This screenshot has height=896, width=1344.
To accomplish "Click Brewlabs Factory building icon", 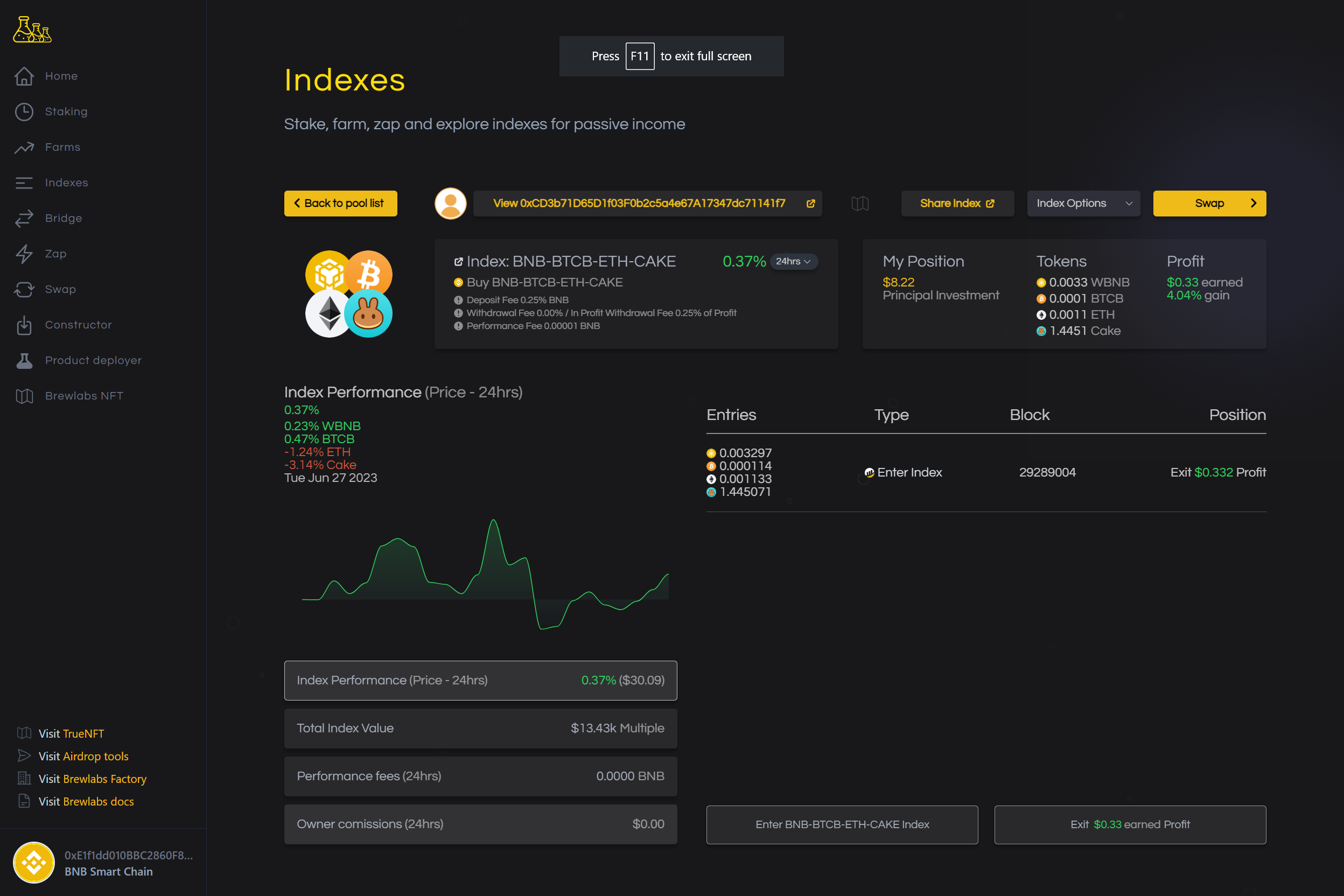I will [x=24, y=778].
